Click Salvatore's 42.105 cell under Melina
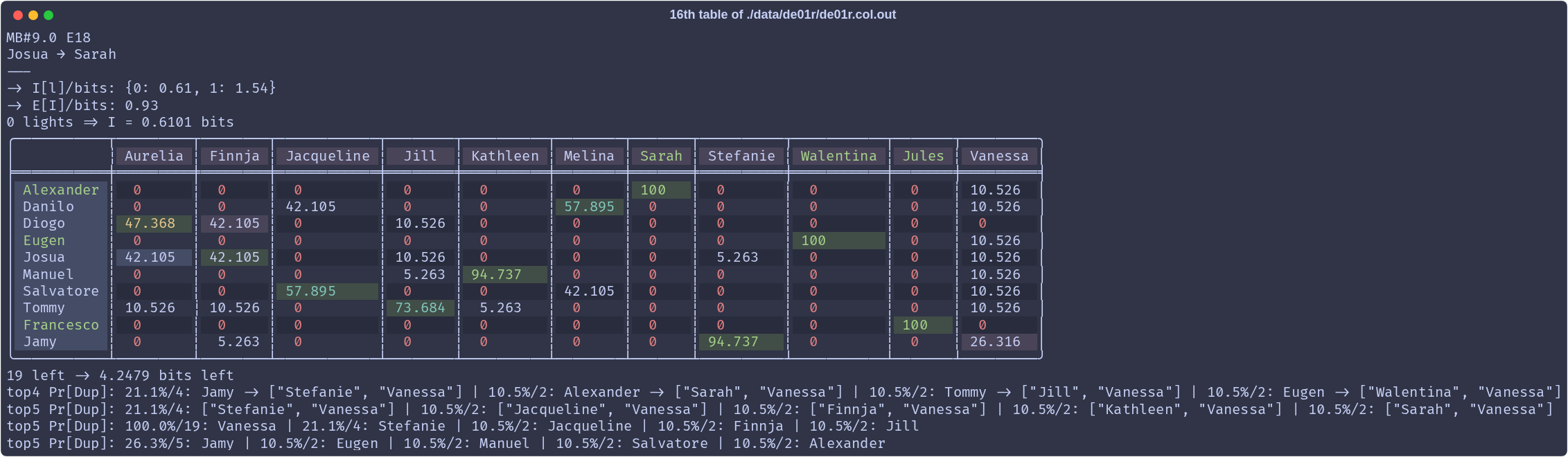 coord(589,291)
